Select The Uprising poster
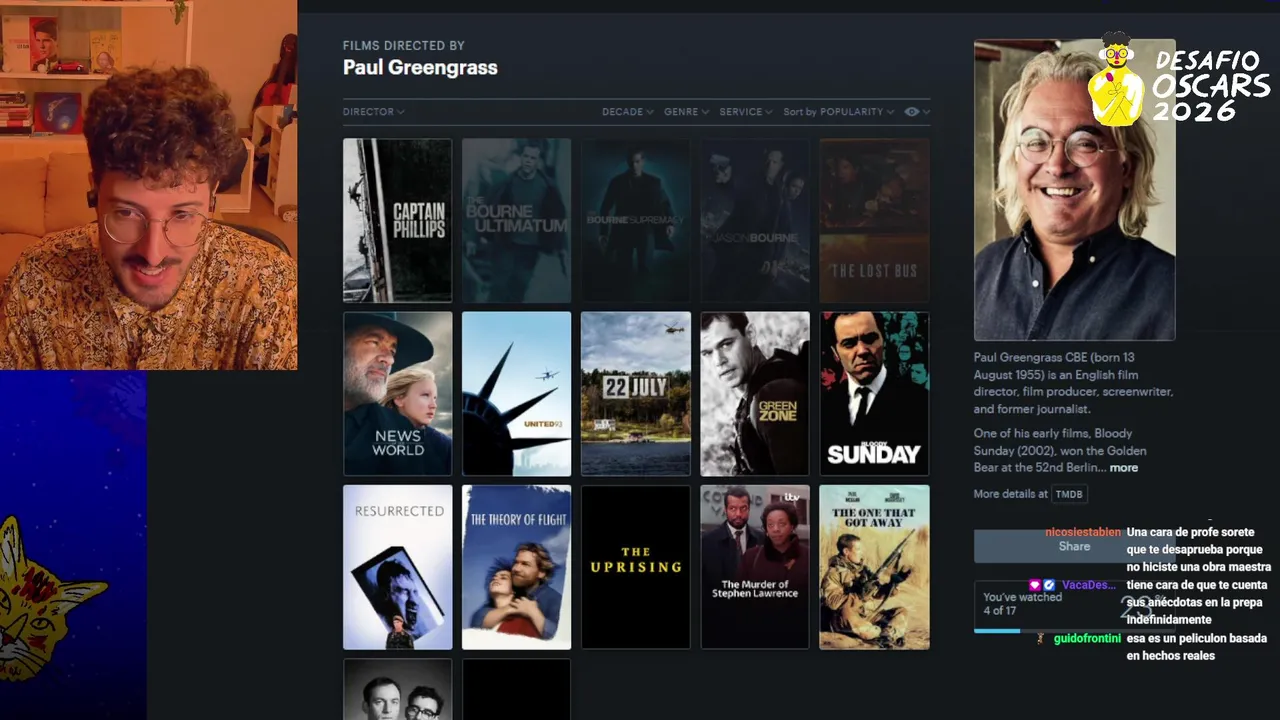This screenshot has height=720, width=1280. pos(635,567)
